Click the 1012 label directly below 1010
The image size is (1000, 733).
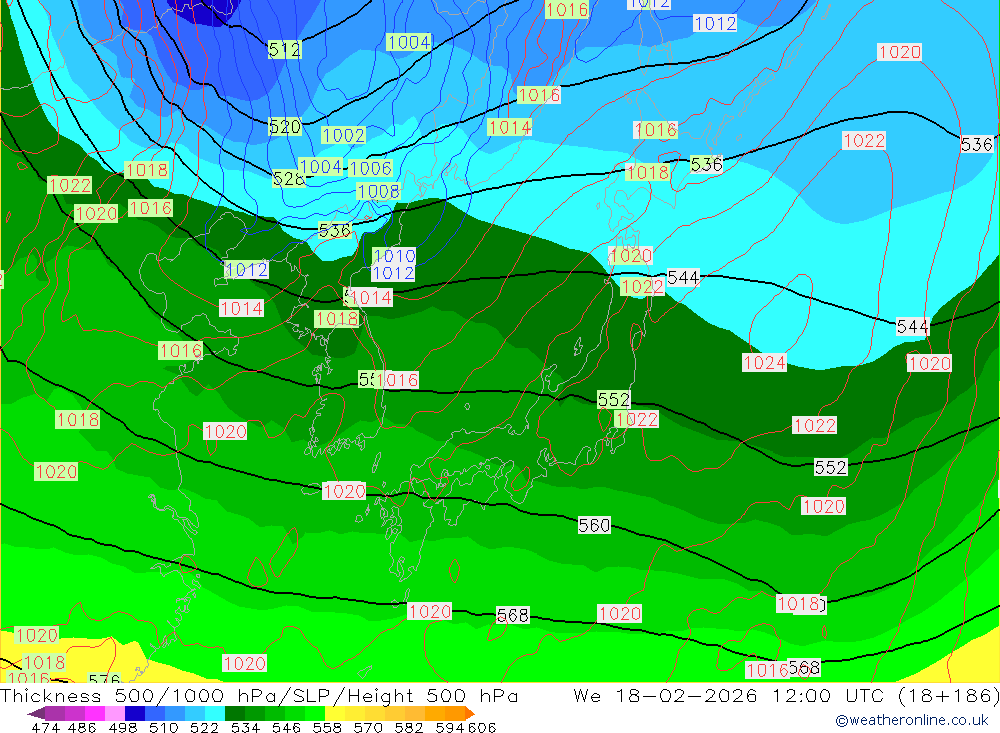pos(393,273)
